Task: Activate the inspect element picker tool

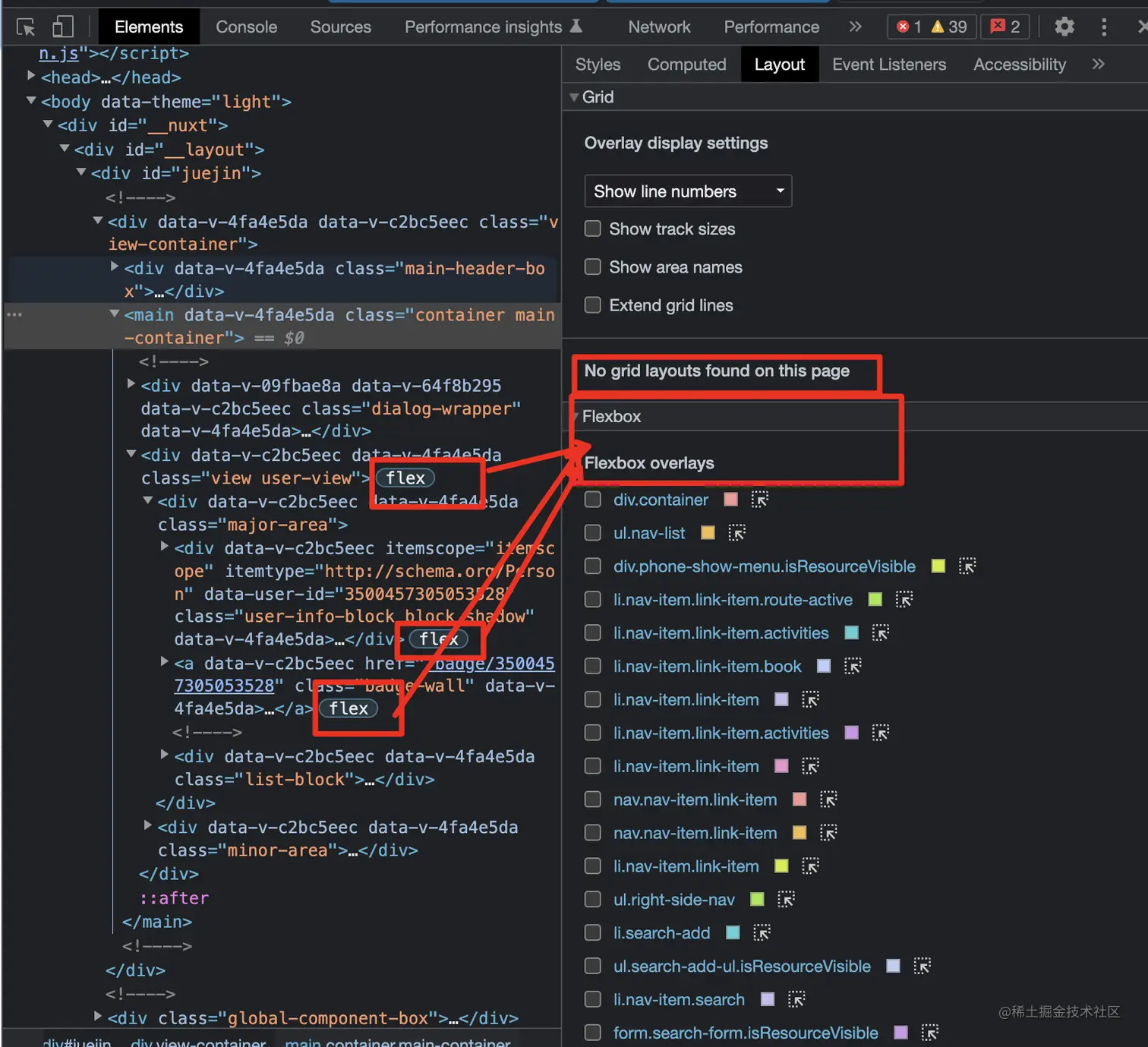Action: click(x=26, y=27)
